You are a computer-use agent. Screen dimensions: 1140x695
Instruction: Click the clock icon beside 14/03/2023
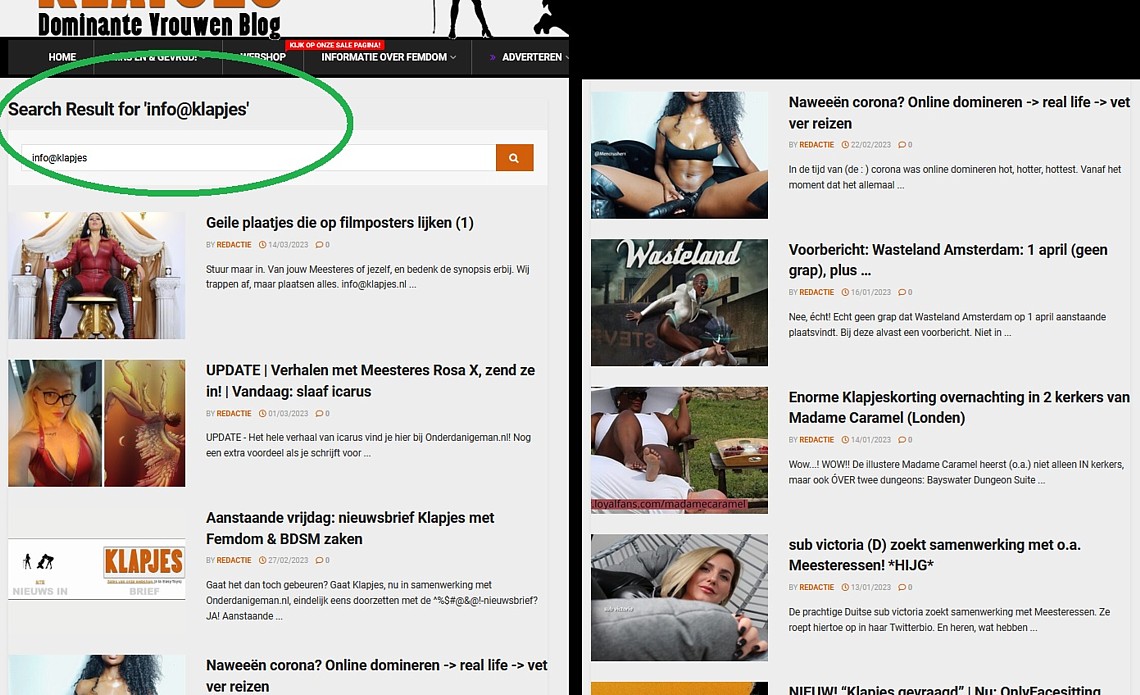point(262,245)
